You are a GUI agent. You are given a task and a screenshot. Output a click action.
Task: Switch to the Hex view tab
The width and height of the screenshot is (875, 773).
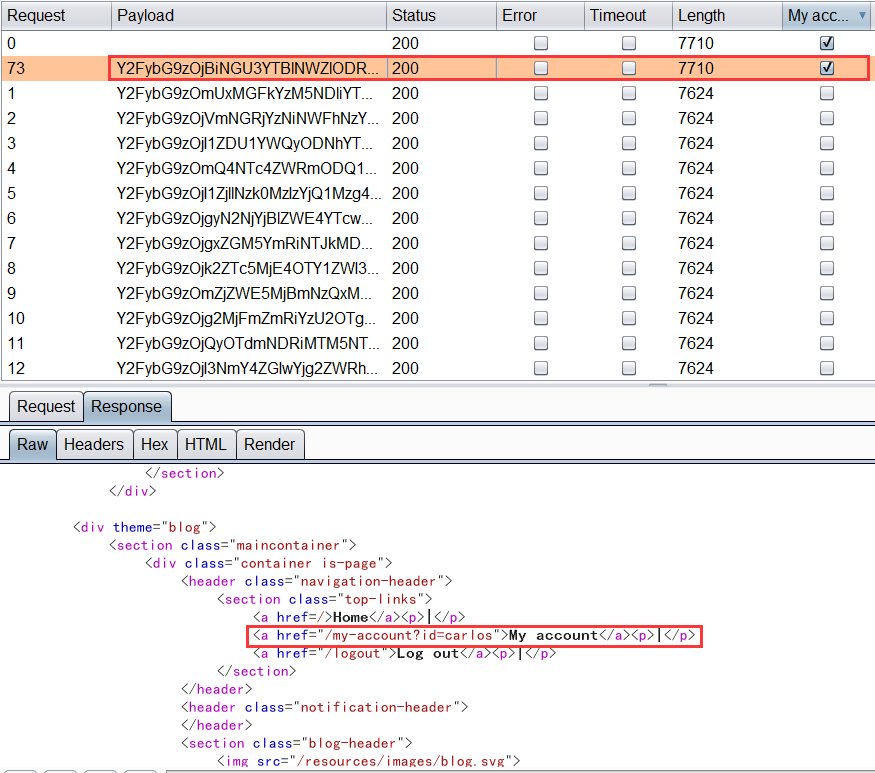(x=154, y=444)
